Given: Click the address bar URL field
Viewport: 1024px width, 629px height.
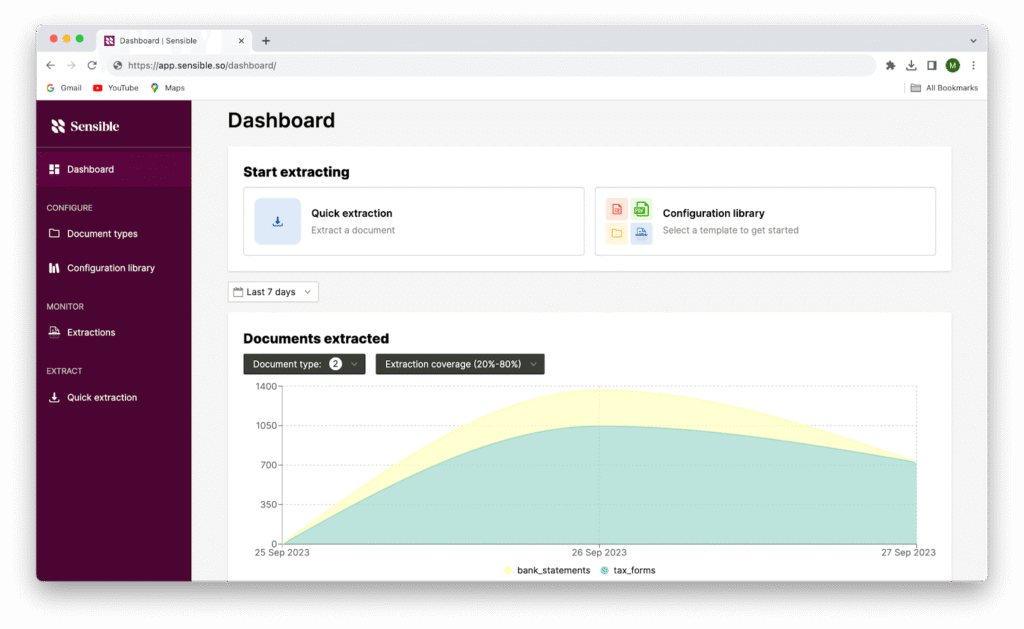Looking at the screenshot, I should coord(490,65).
